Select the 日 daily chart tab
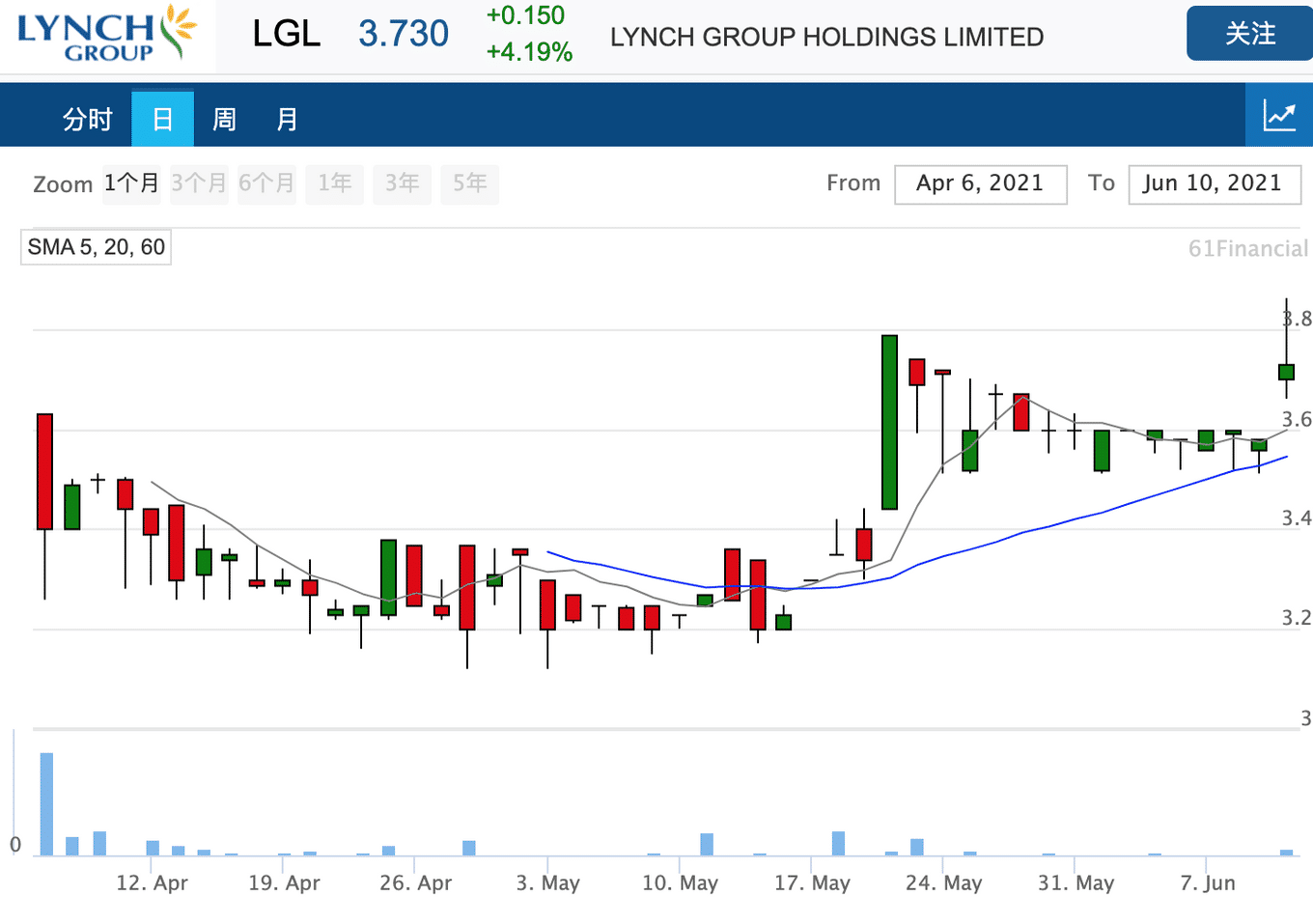The width and height of the screenshot is (1313, 924). click(162, 119)
